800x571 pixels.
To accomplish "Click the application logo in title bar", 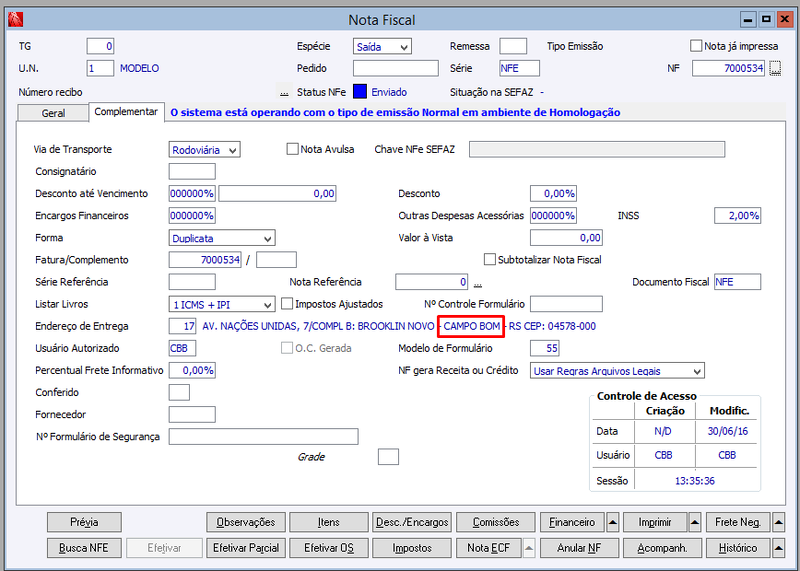I will pos(15,19).
